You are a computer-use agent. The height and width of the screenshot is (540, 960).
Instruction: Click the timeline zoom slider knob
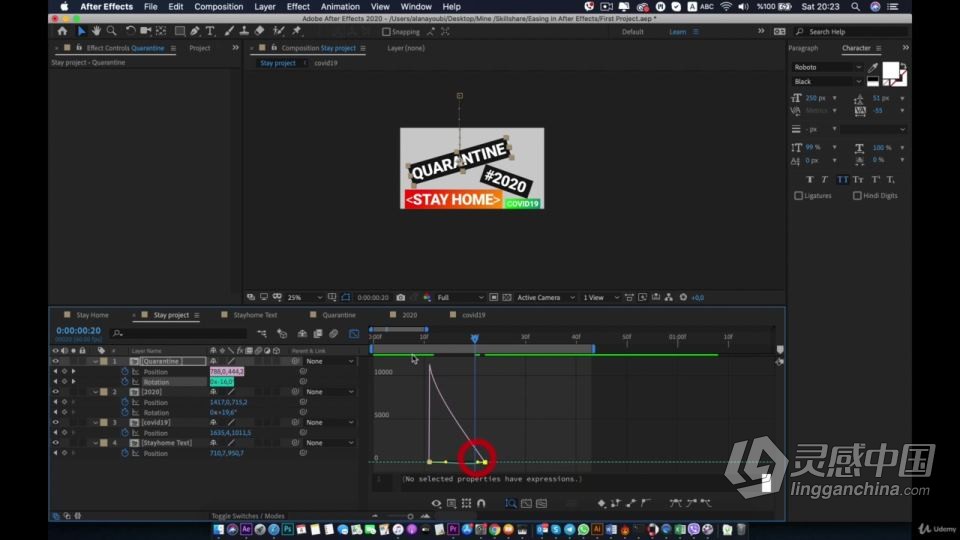(410, 516)
